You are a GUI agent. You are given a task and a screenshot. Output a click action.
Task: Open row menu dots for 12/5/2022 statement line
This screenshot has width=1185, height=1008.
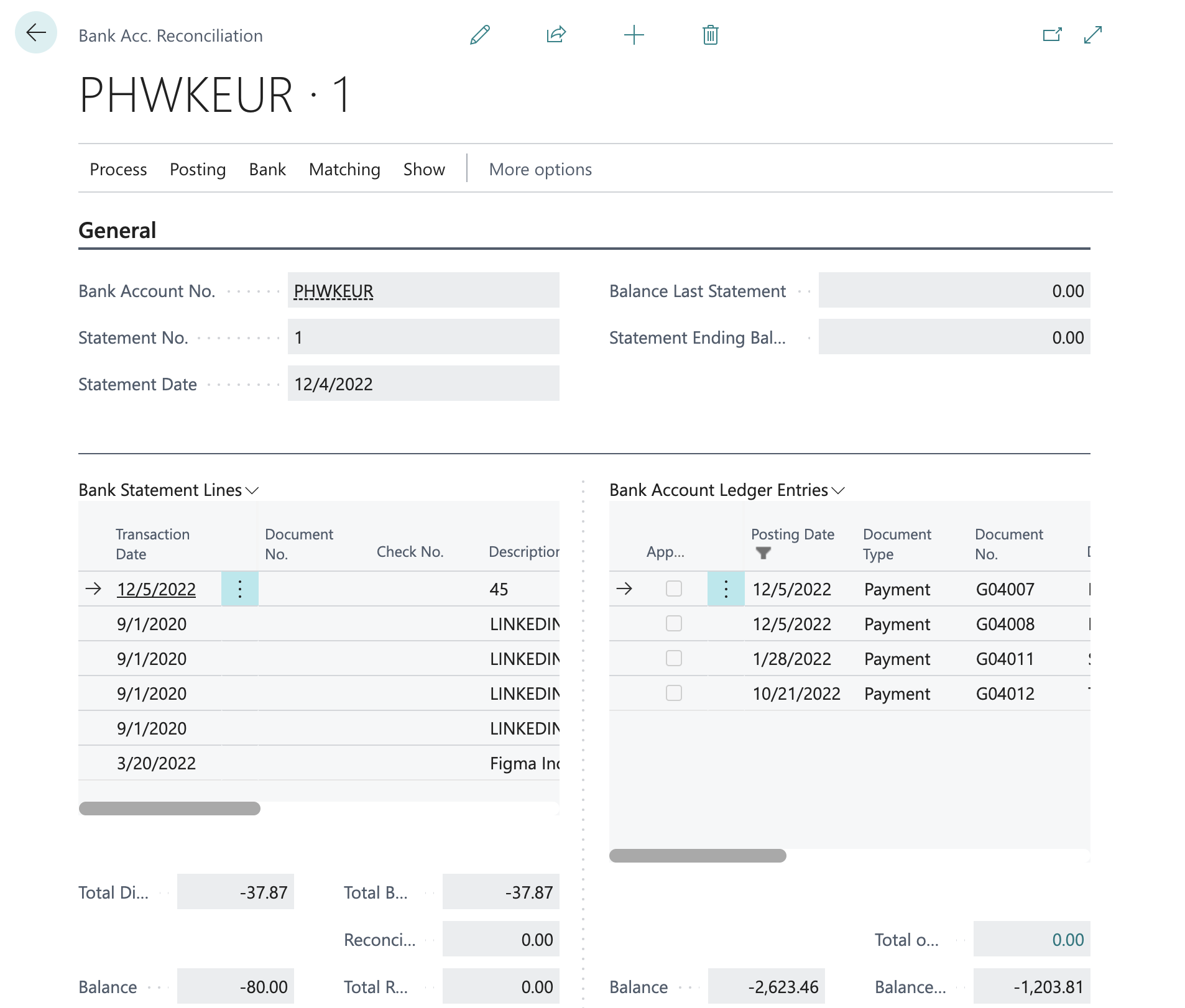(240, 589)
